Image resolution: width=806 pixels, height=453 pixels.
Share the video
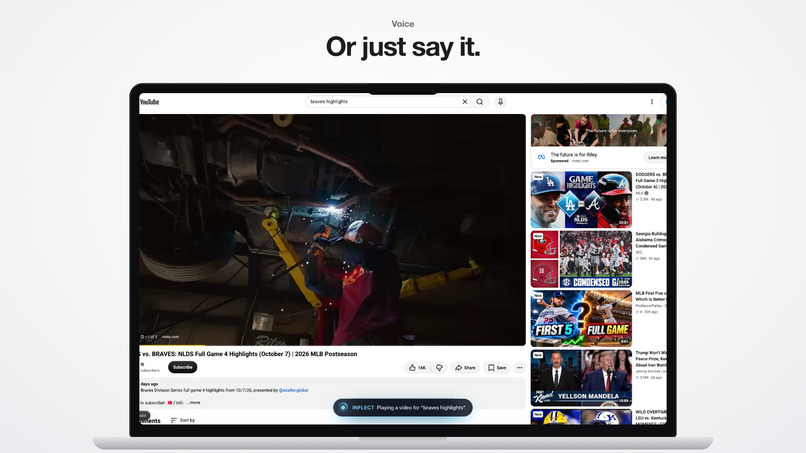coord(465,368)
